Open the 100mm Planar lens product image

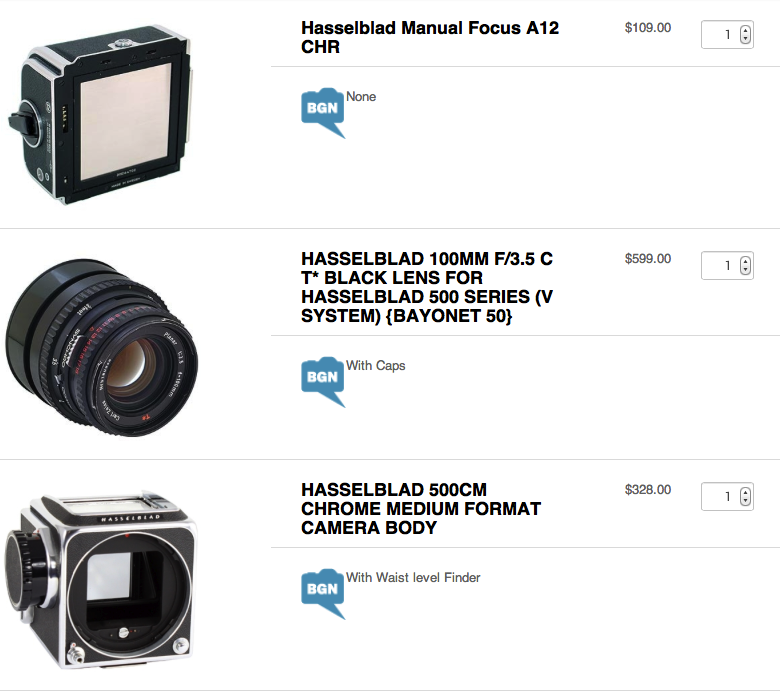tap(101, 347)
